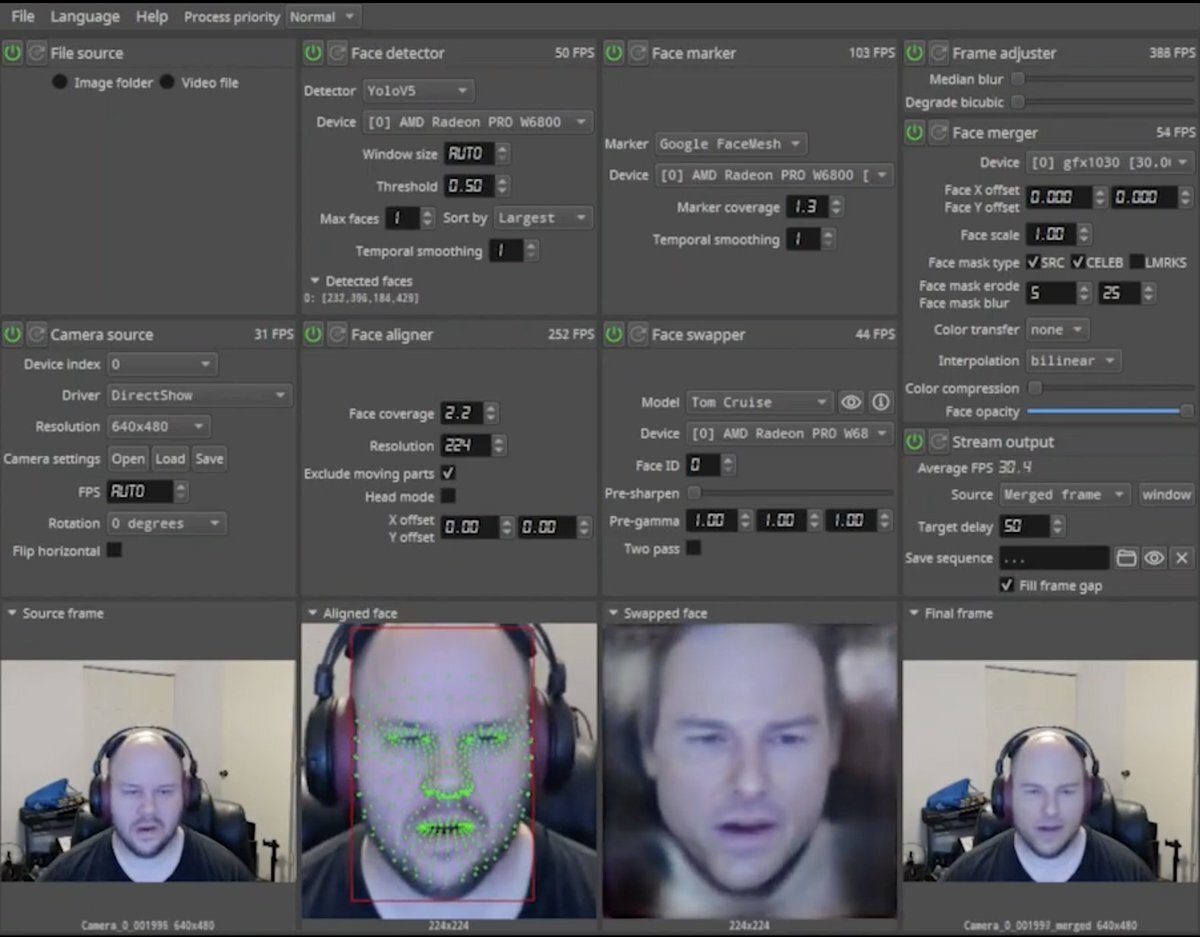This screenshot has width=1200, height=937.
Task: Click the Face coverage 2.2 field
Action: point(461,413)
